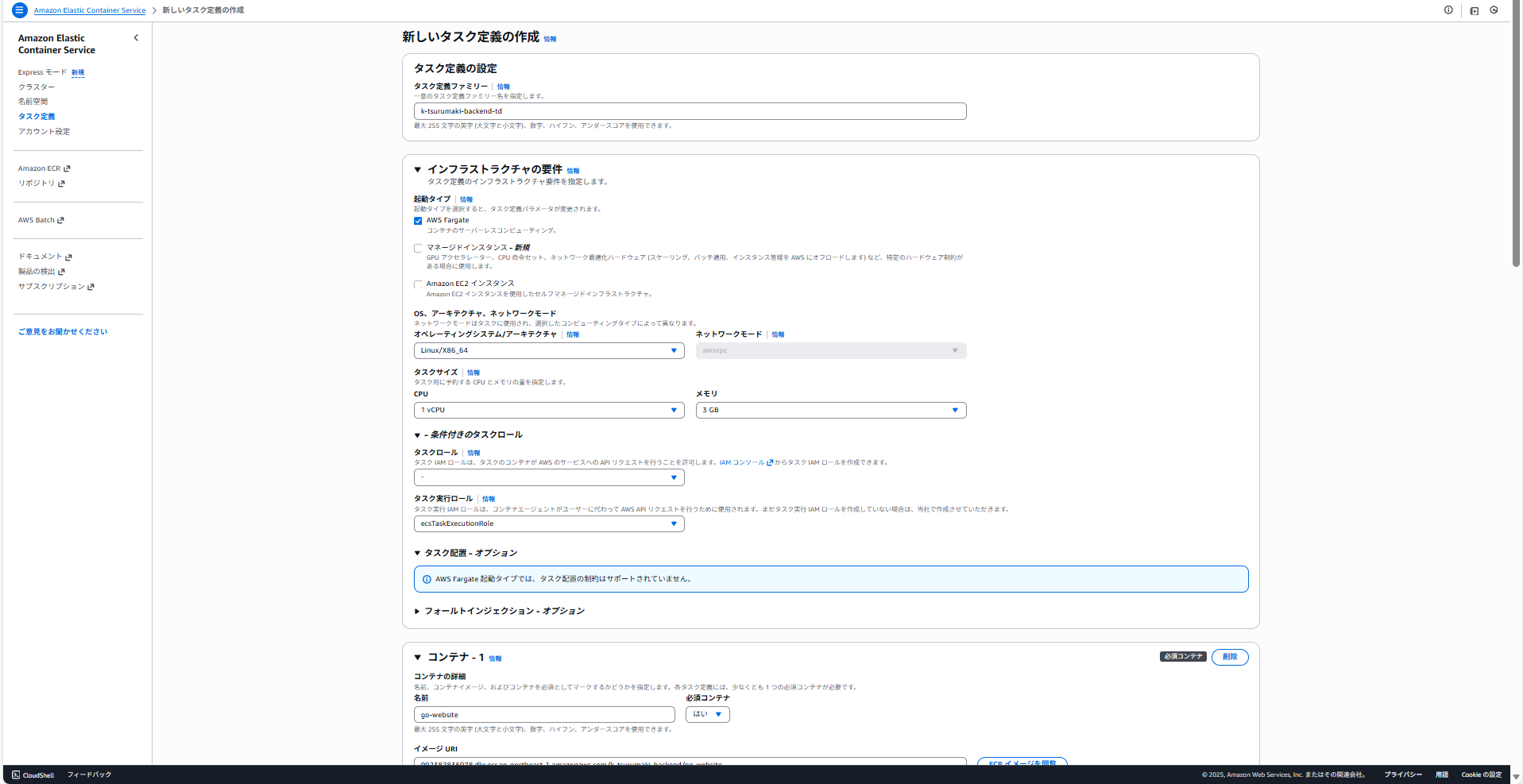The image size is (1523, 784).
Task: Click the 削除 container button
Action: click(x=1230, y=657)
